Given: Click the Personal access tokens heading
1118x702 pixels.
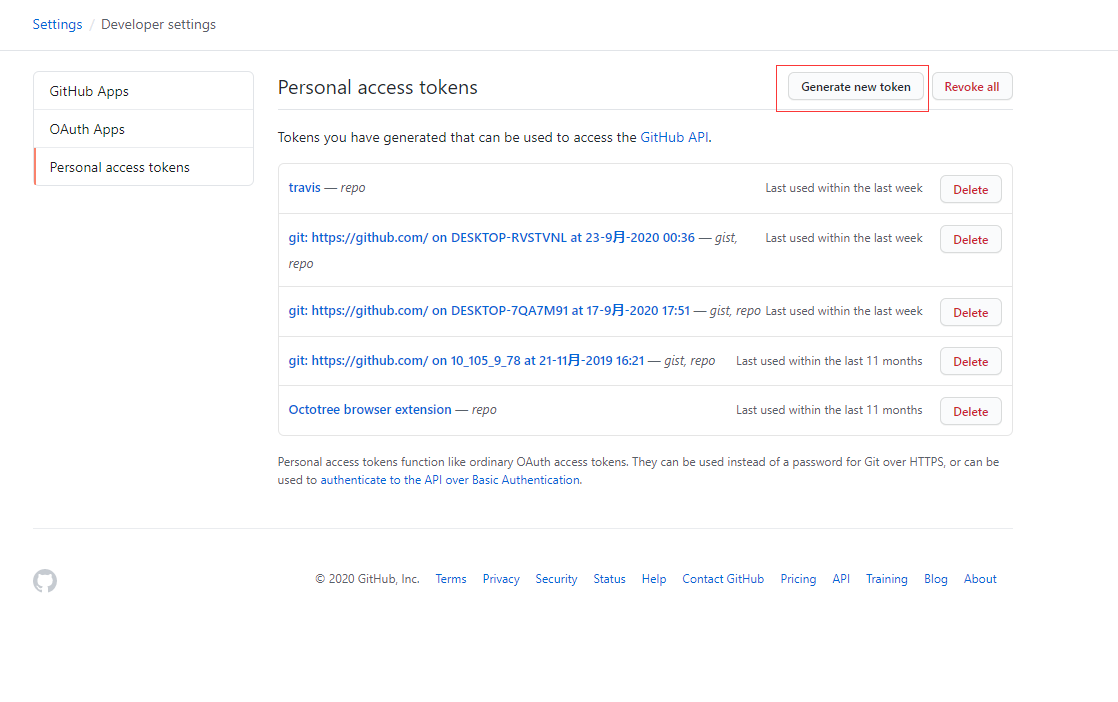Looking at the screenshot, I should [x=378, y=88].
